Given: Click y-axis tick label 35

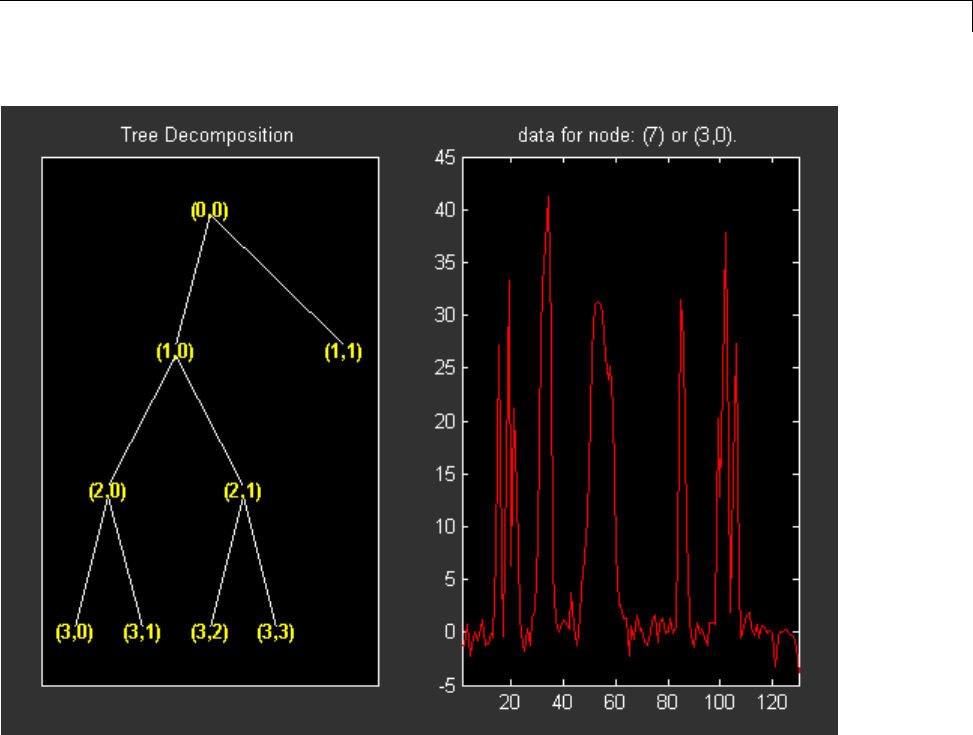Looking at the screenshot, I should 445,263.
